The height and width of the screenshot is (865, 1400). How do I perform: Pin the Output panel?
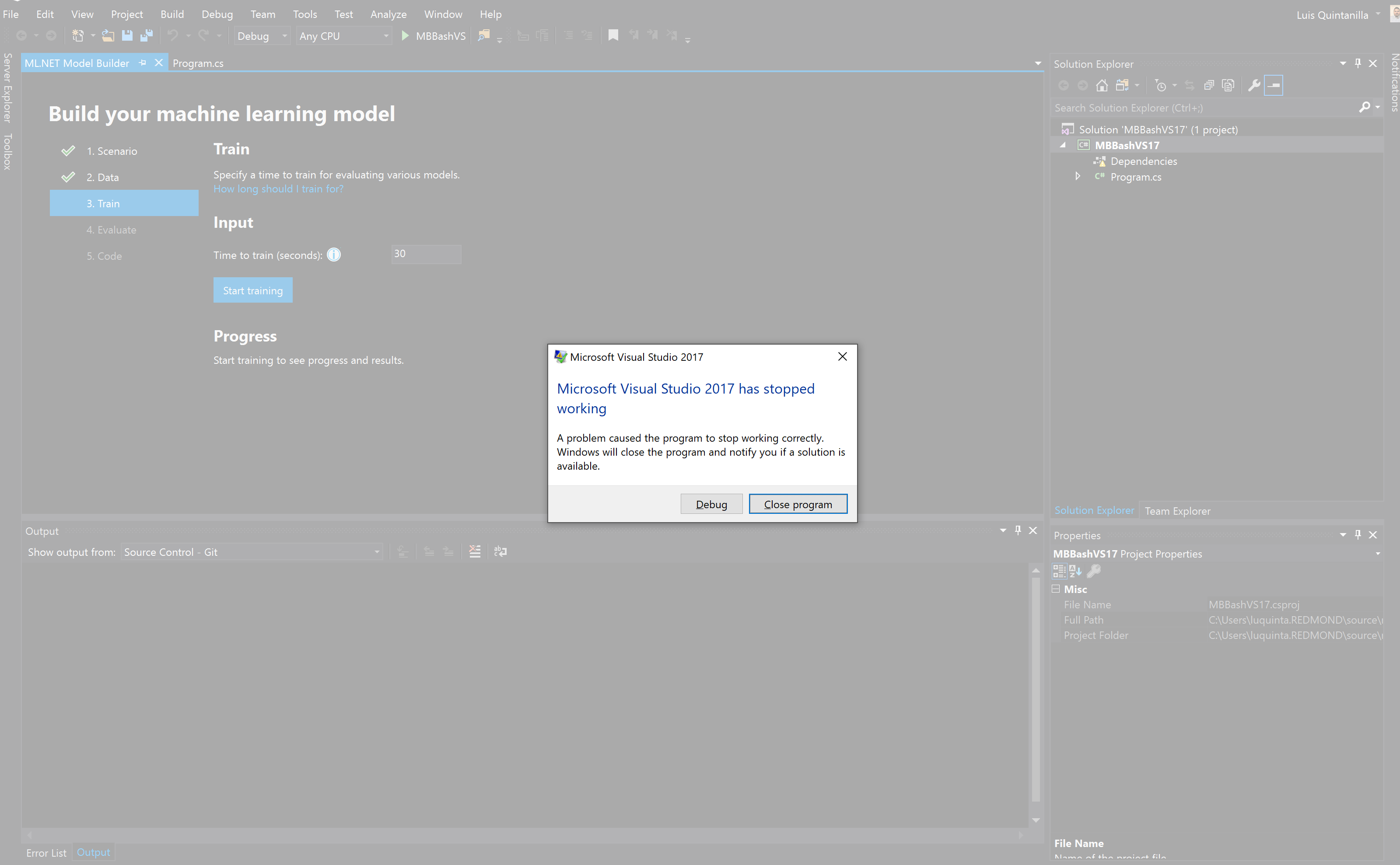click(x=1018, y=530)
